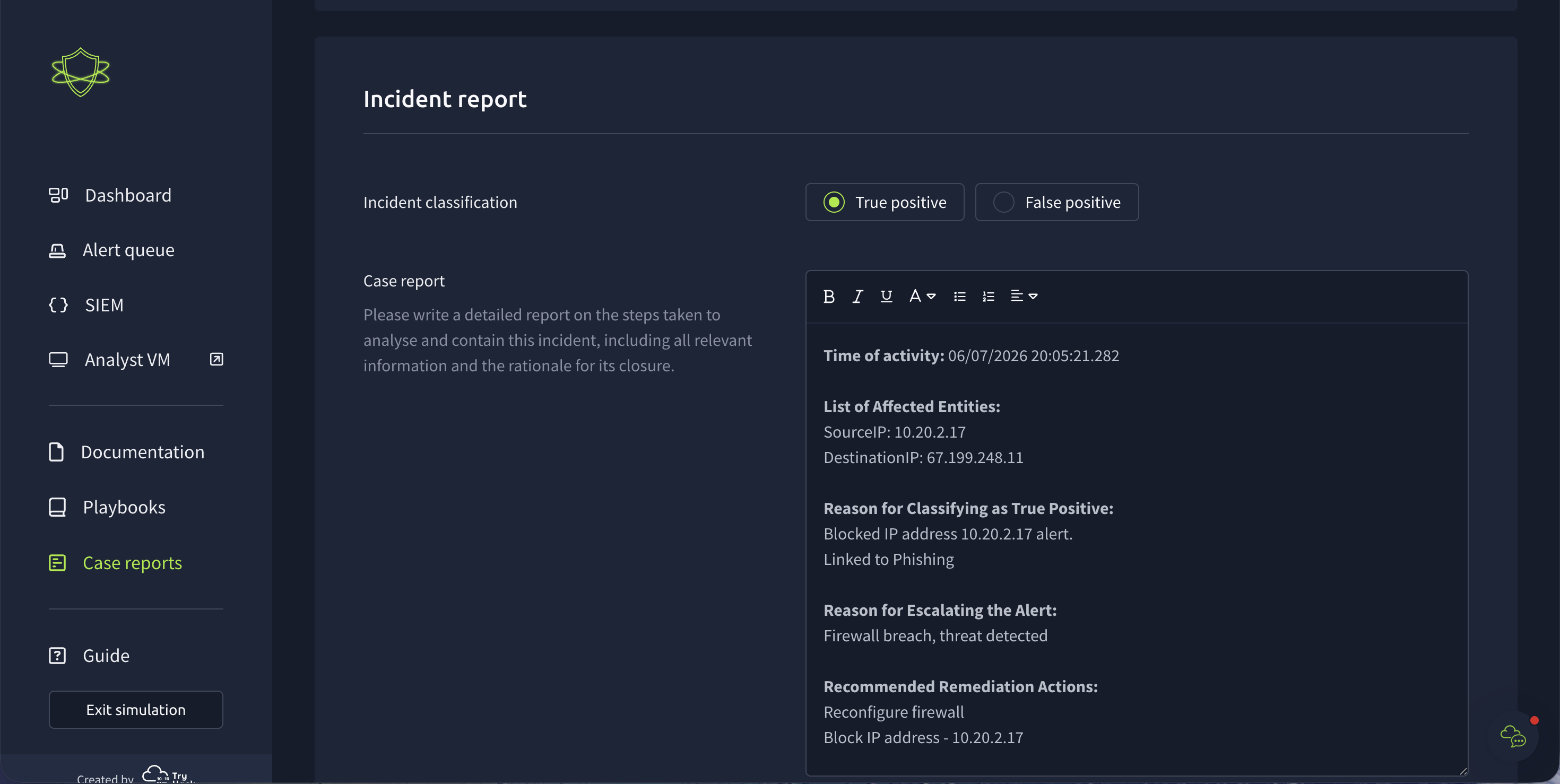Launch the Analyst VM

point(127,360)
